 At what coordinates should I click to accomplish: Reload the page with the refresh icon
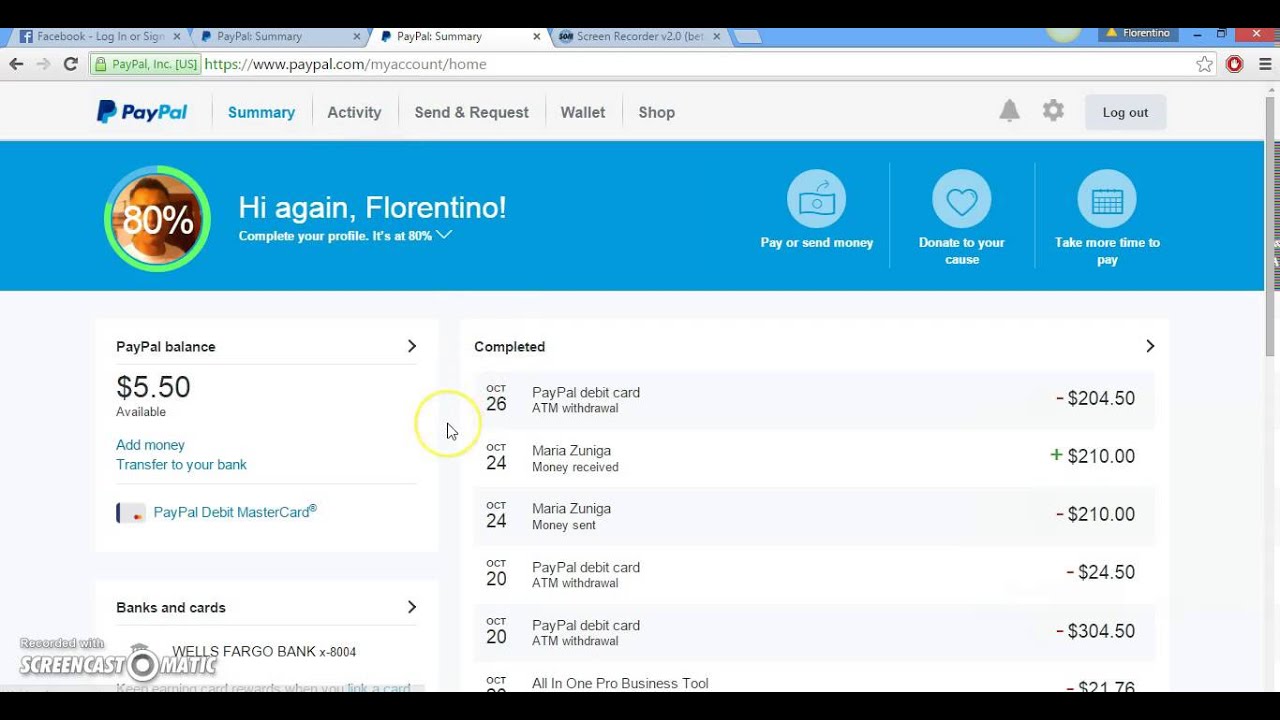coord(70,64)
